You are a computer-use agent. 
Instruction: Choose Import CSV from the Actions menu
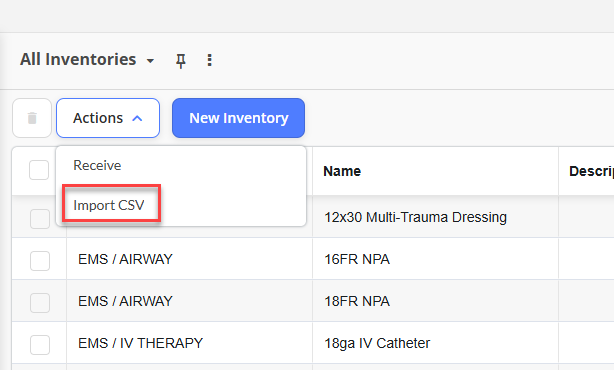(109, 205)
